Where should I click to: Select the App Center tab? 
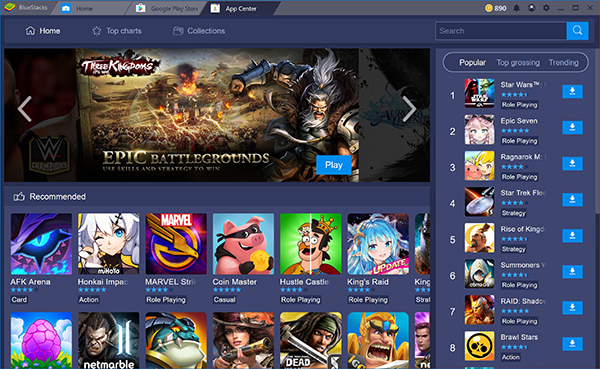(241, 8)
